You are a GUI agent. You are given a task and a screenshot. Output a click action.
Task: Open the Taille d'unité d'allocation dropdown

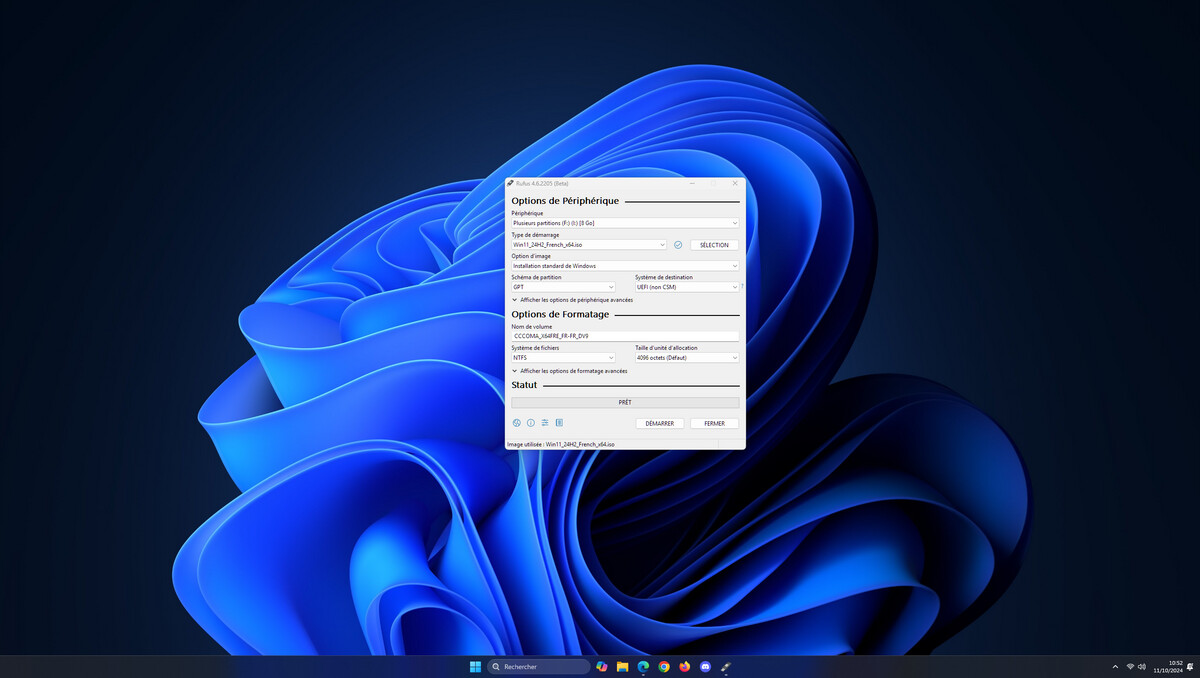(x=687, y=357)
